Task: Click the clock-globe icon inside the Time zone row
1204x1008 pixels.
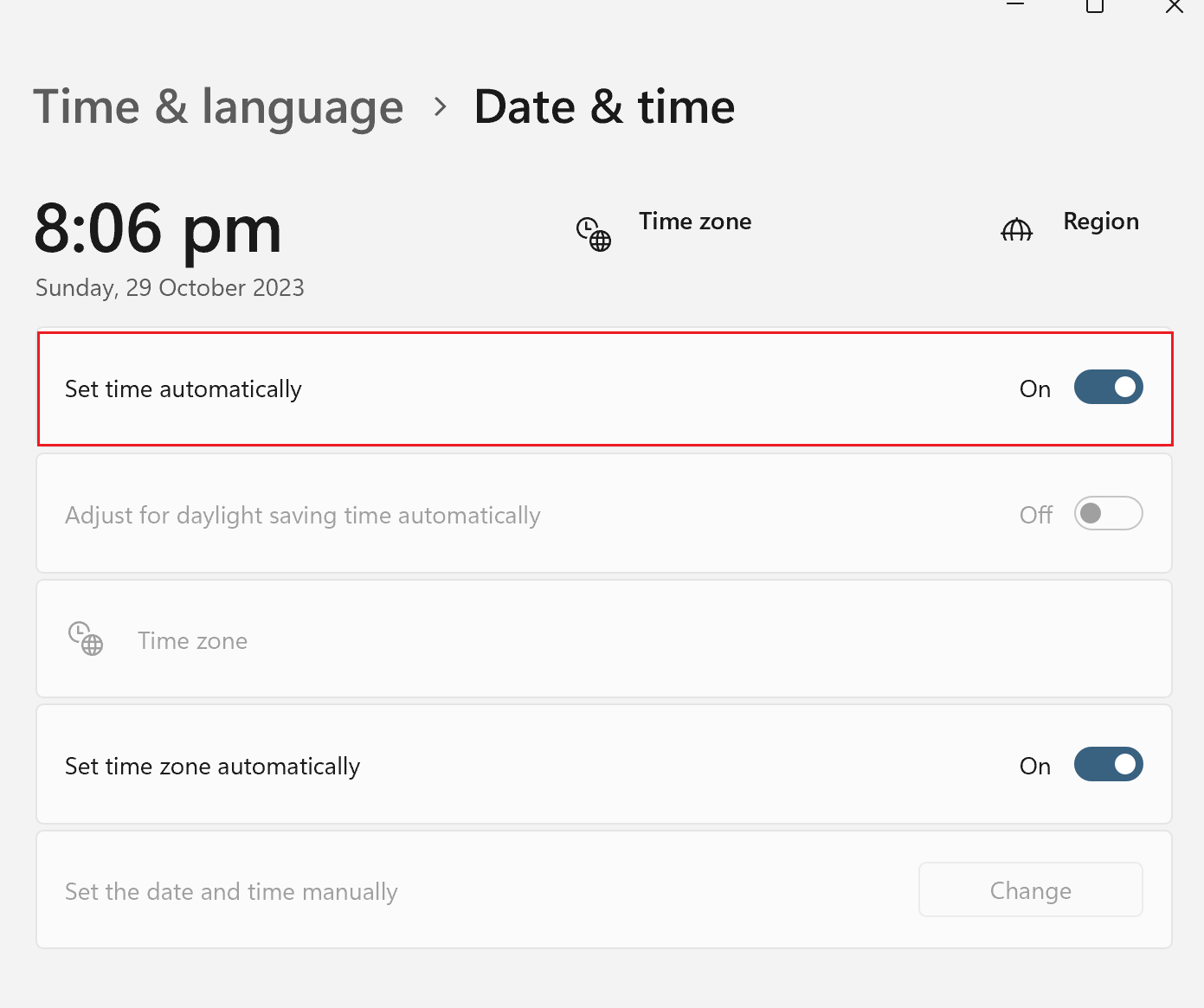Action: point(85,639)
